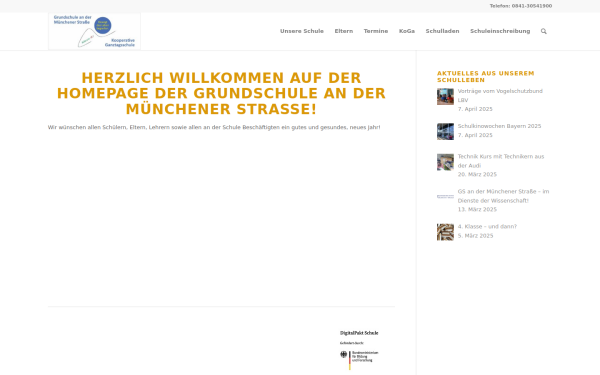Click the Schulkinowochen Bayern post thumbnail
Image resolution: width=600 pixels, height=375 pixels.
coord(445,131)
